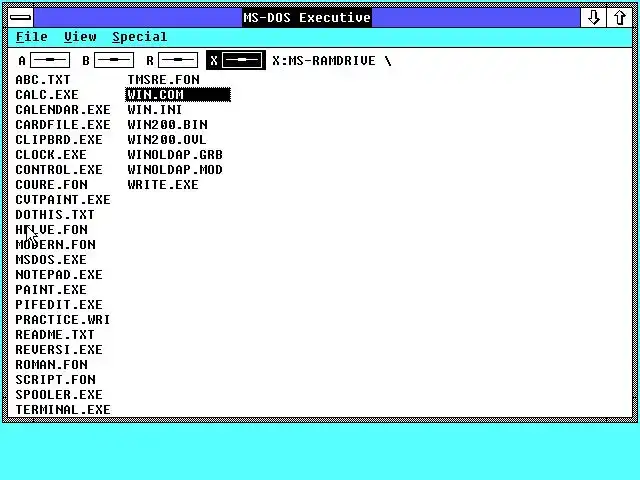Select ROMAN.FON font file

click(51, 364)
